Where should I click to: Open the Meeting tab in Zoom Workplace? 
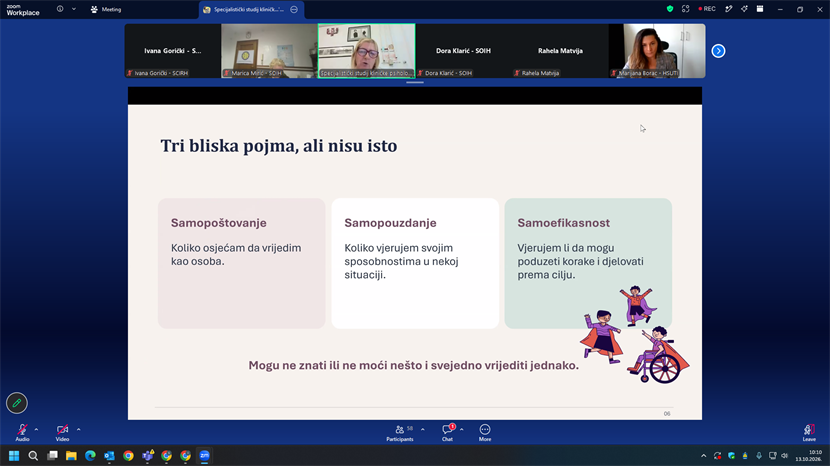click(106, 9)
